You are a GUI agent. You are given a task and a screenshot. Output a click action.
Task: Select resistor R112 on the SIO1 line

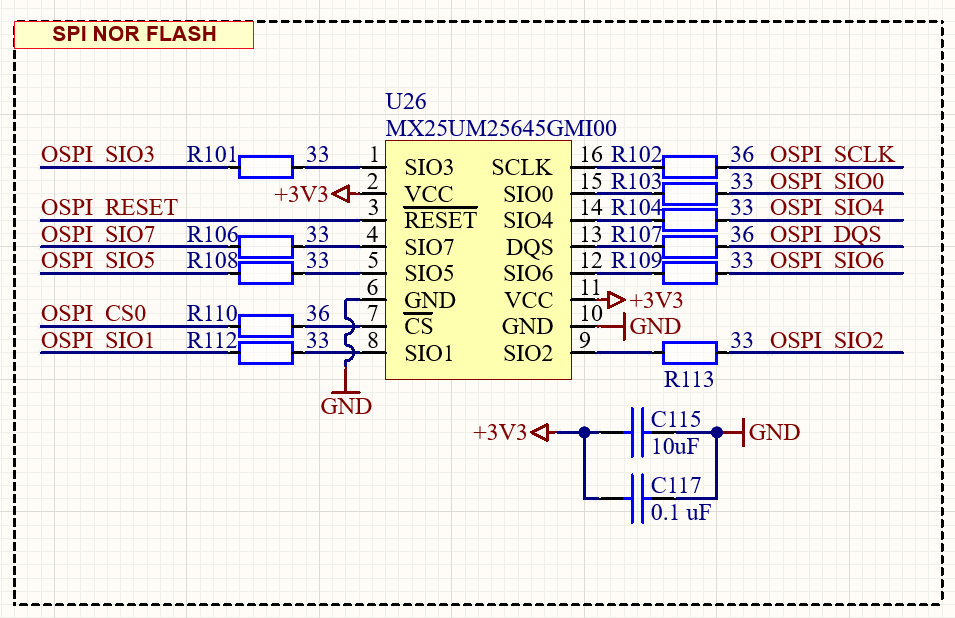pos(263,351)
